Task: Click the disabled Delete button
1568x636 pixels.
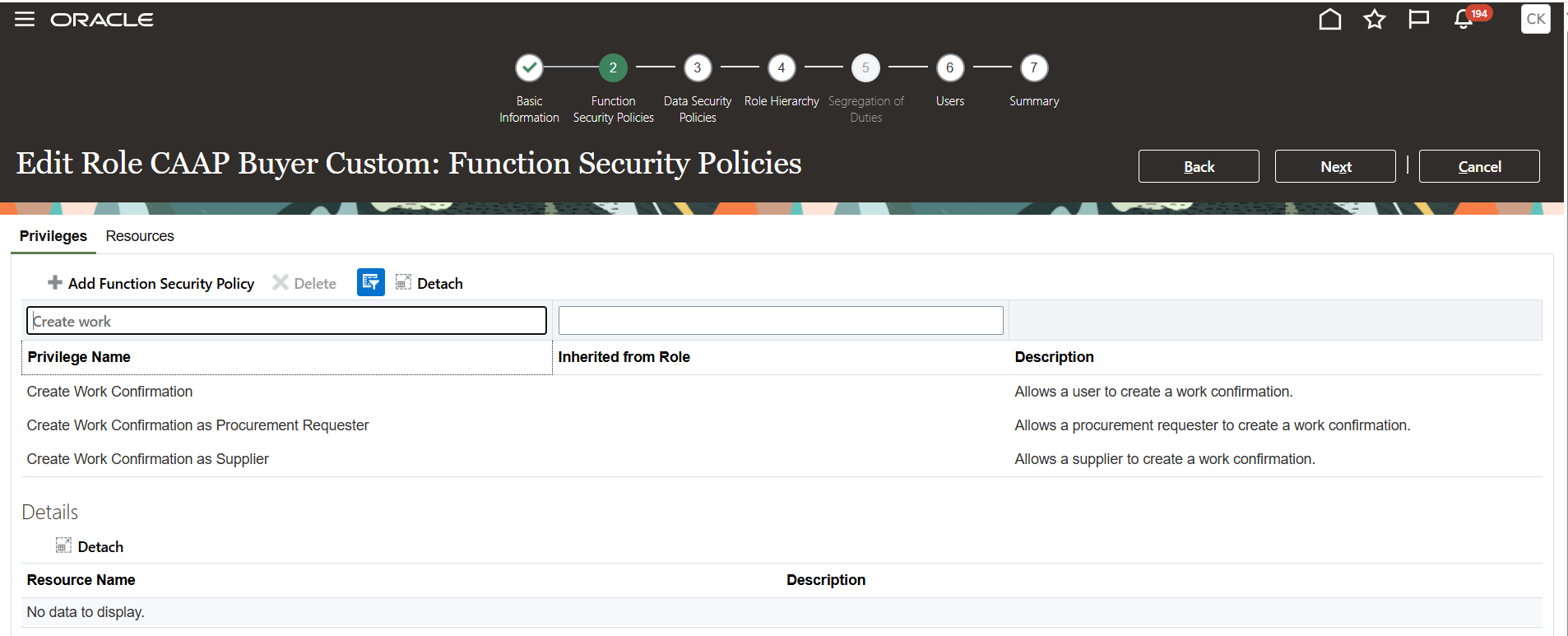Action: (x=304, y=283)
